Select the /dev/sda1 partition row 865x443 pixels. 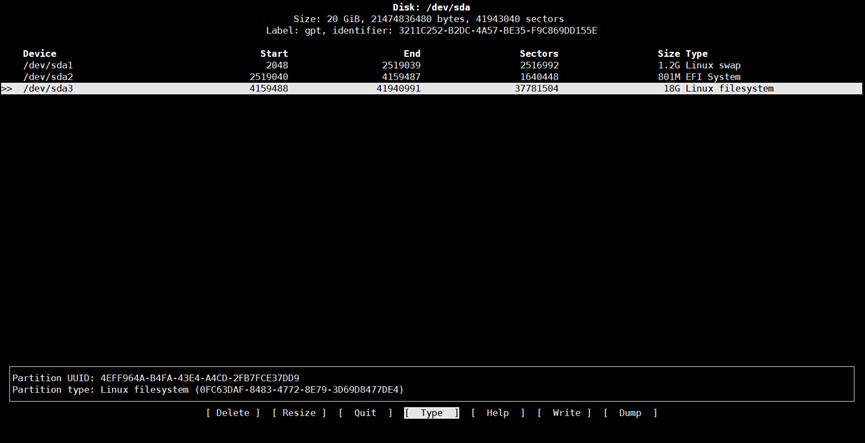[48, 66]
